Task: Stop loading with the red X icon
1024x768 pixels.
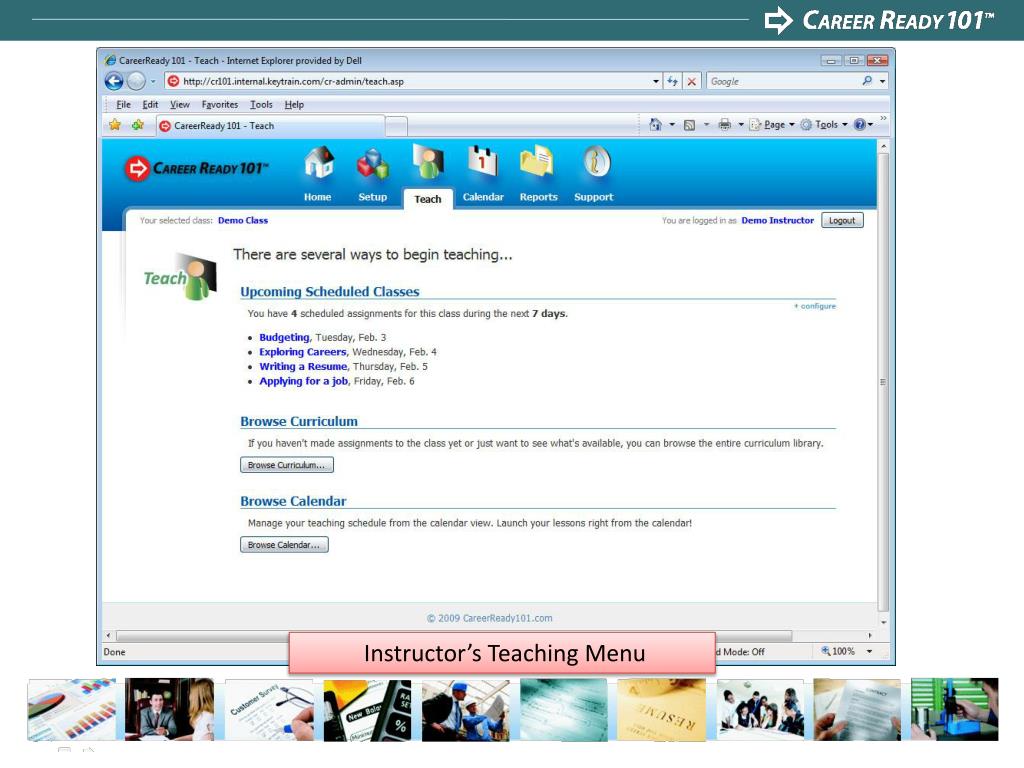Action: pos(692,82)
